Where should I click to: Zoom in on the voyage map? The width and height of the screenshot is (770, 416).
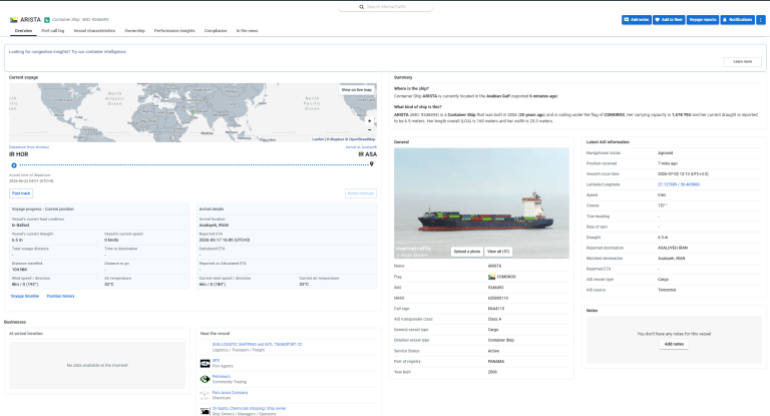point(369,121)
